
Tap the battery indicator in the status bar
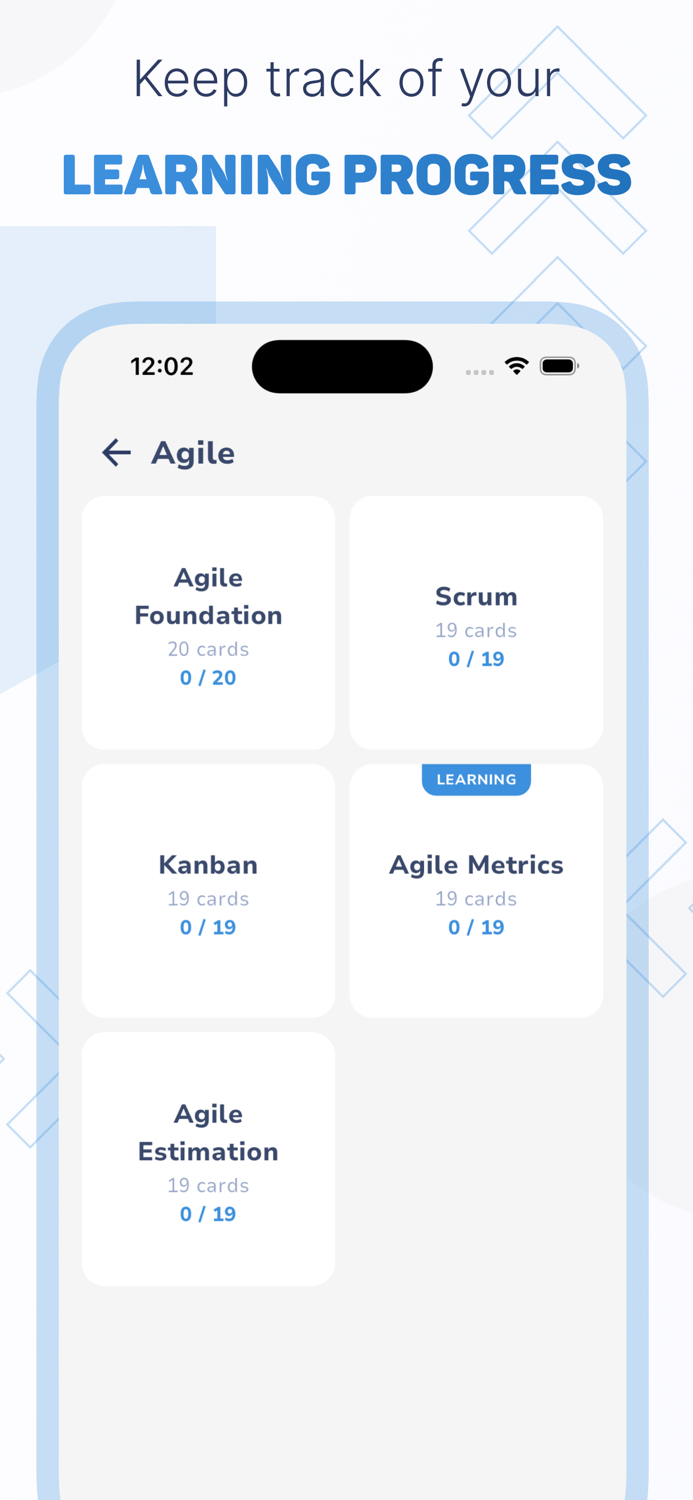559,366
